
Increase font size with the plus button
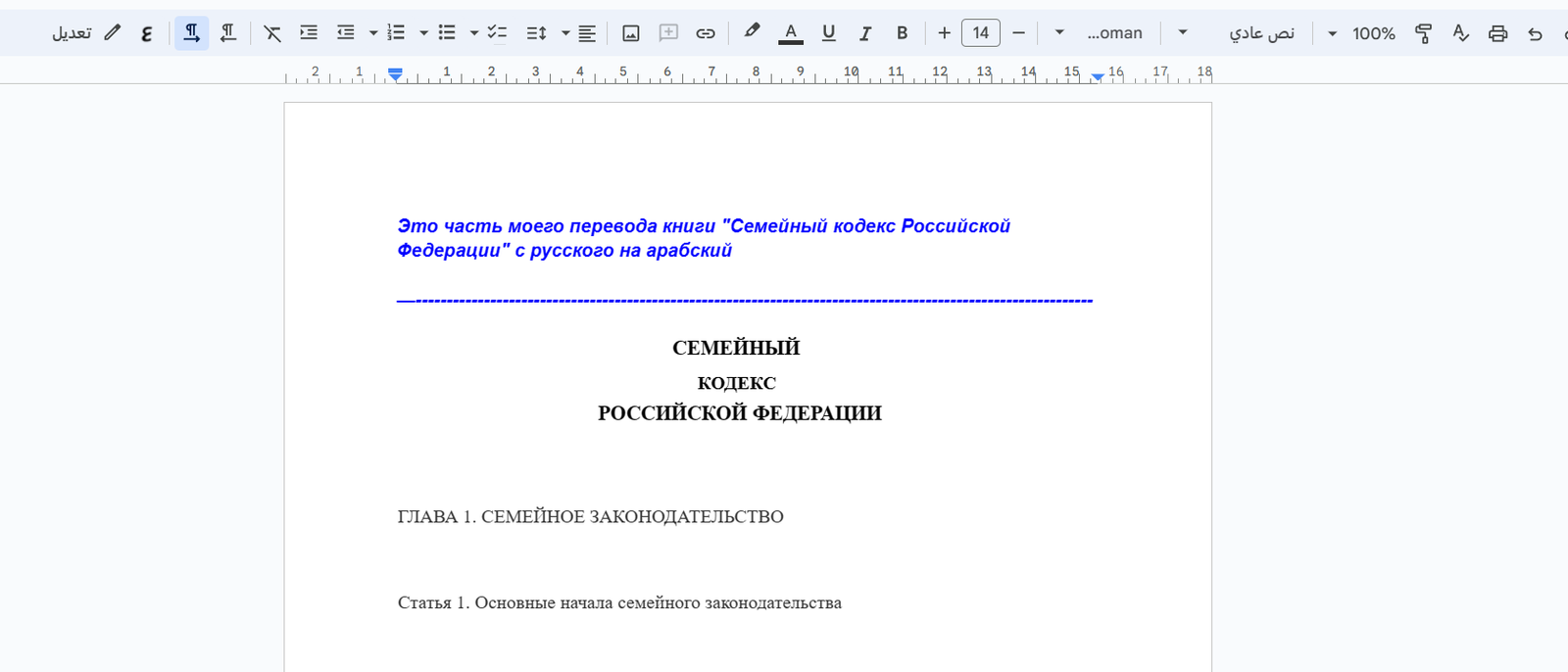944,33
